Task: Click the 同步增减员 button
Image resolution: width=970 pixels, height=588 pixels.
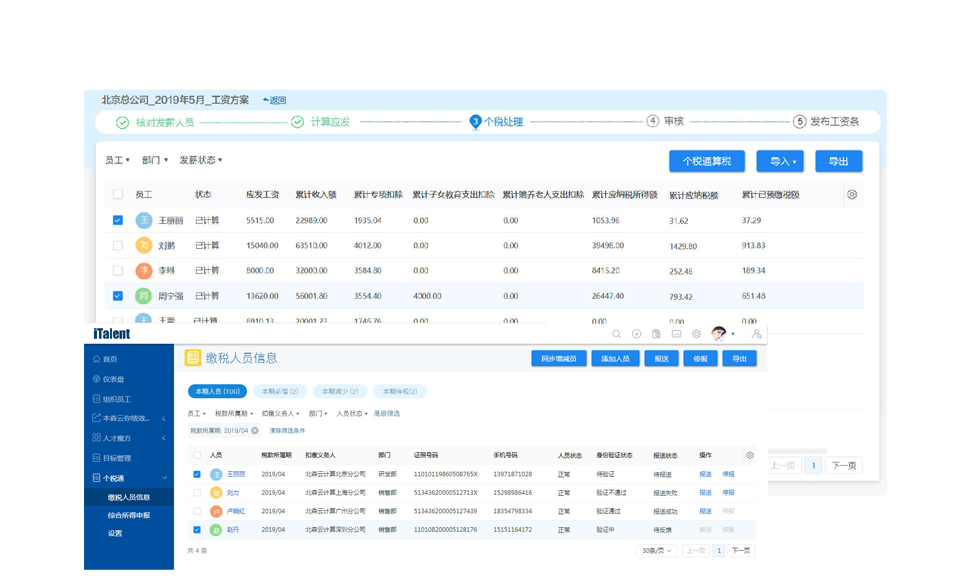Action: pyautogui.click(x=559, y=358)
